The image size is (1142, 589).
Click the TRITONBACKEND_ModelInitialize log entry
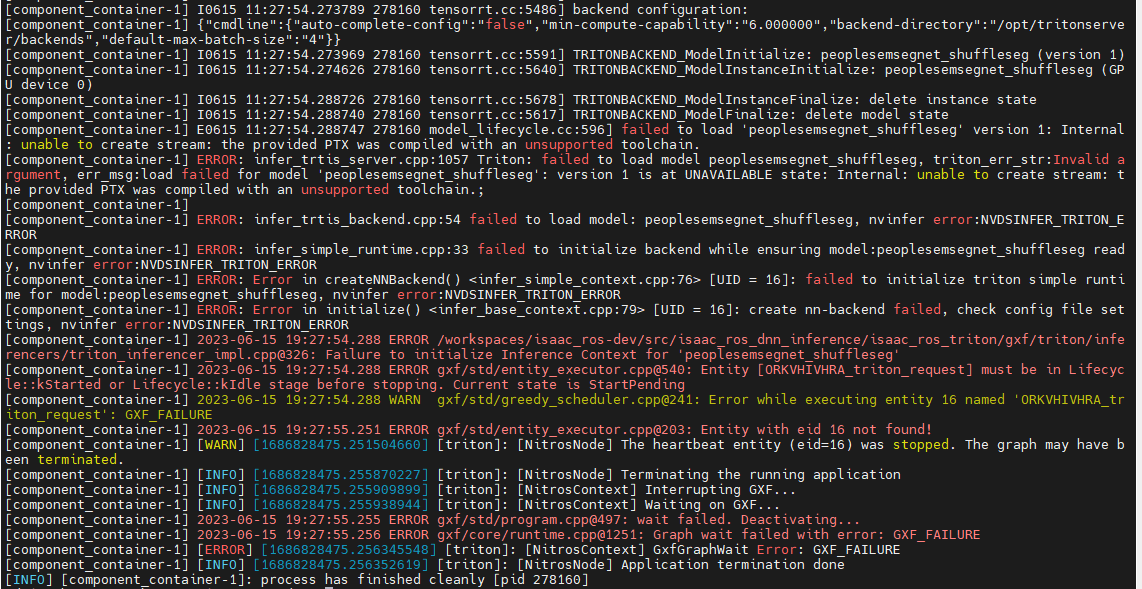[x=700, y=55]
